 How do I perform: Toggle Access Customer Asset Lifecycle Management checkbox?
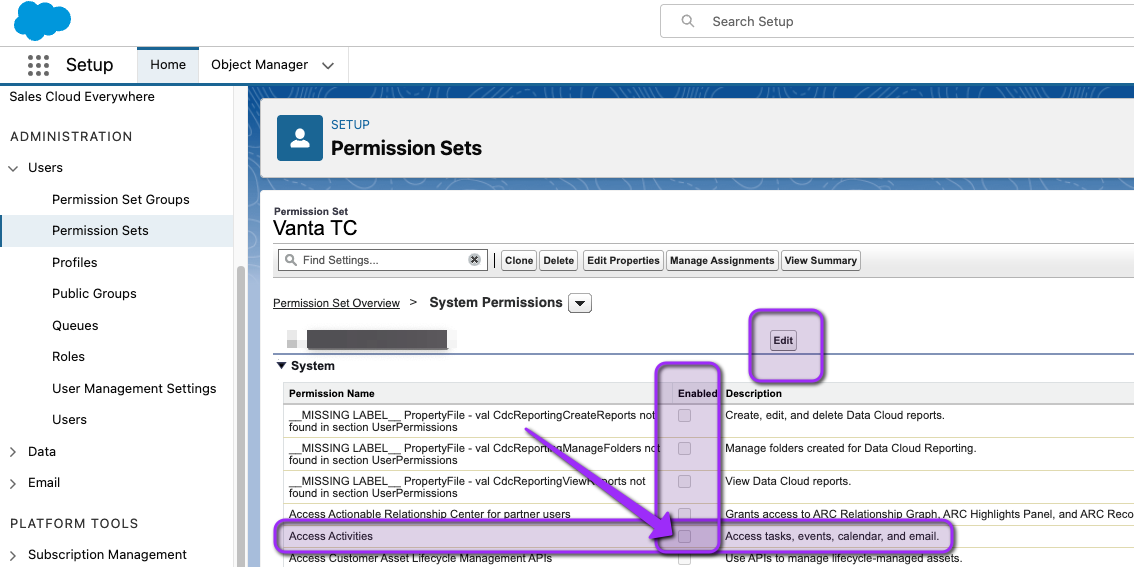tap(684, 558)
